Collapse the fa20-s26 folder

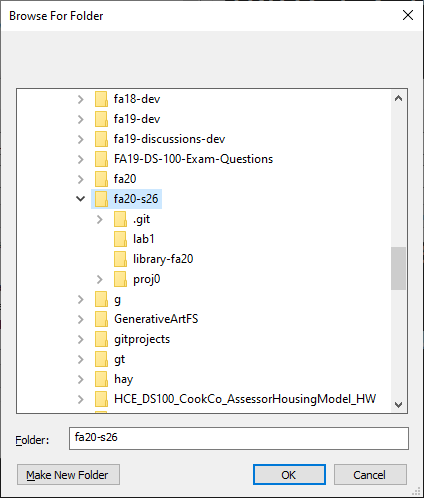point(80,199)
